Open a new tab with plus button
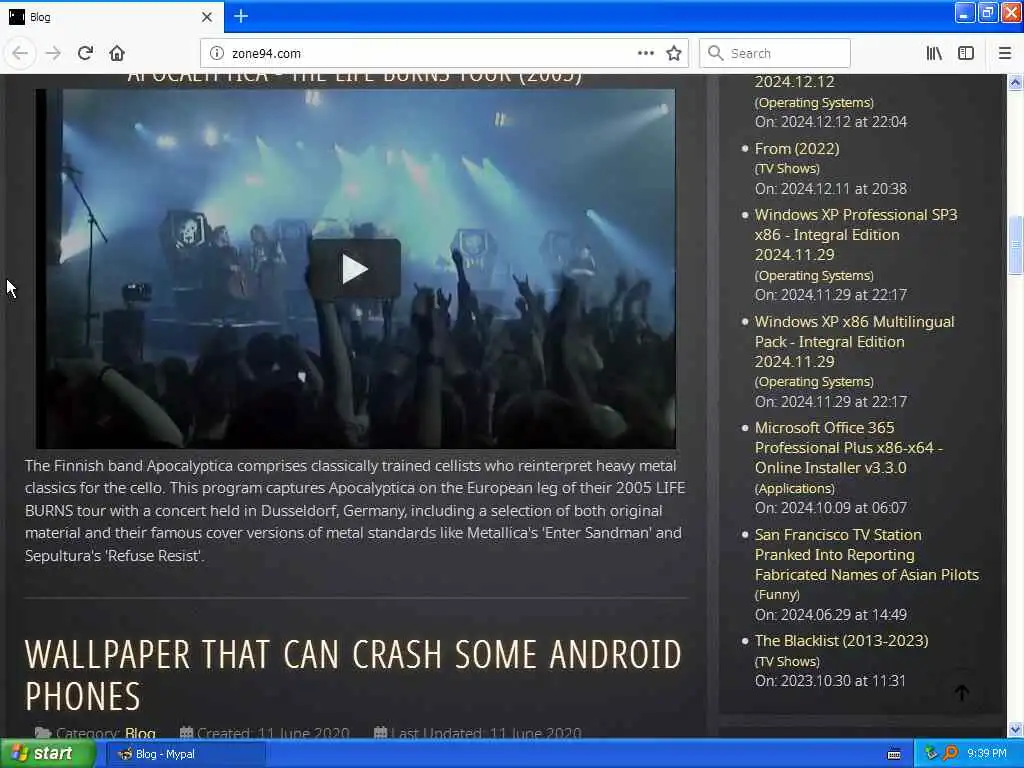This screenshot has height=768, width=1024. tap(240, 16)
